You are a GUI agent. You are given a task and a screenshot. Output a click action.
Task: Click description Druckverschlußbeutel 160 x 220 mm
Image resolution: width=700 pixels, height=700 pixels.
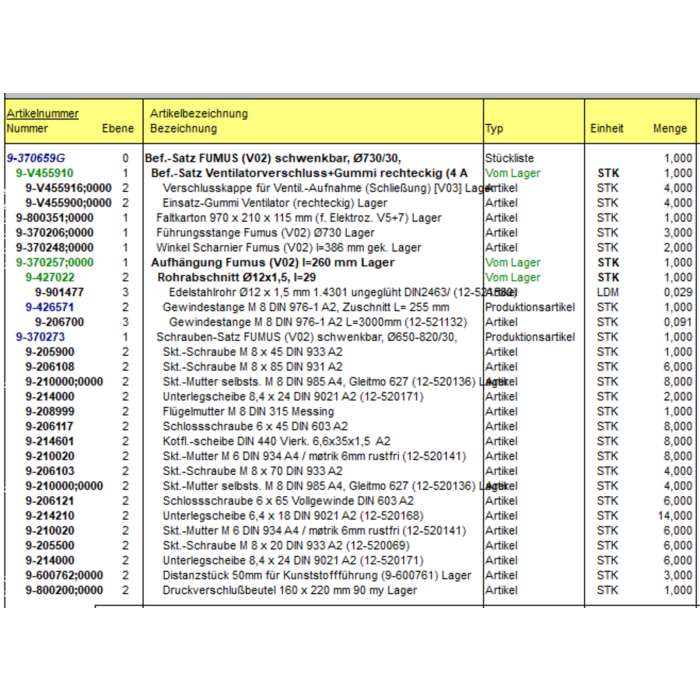(x=289, y=590)
